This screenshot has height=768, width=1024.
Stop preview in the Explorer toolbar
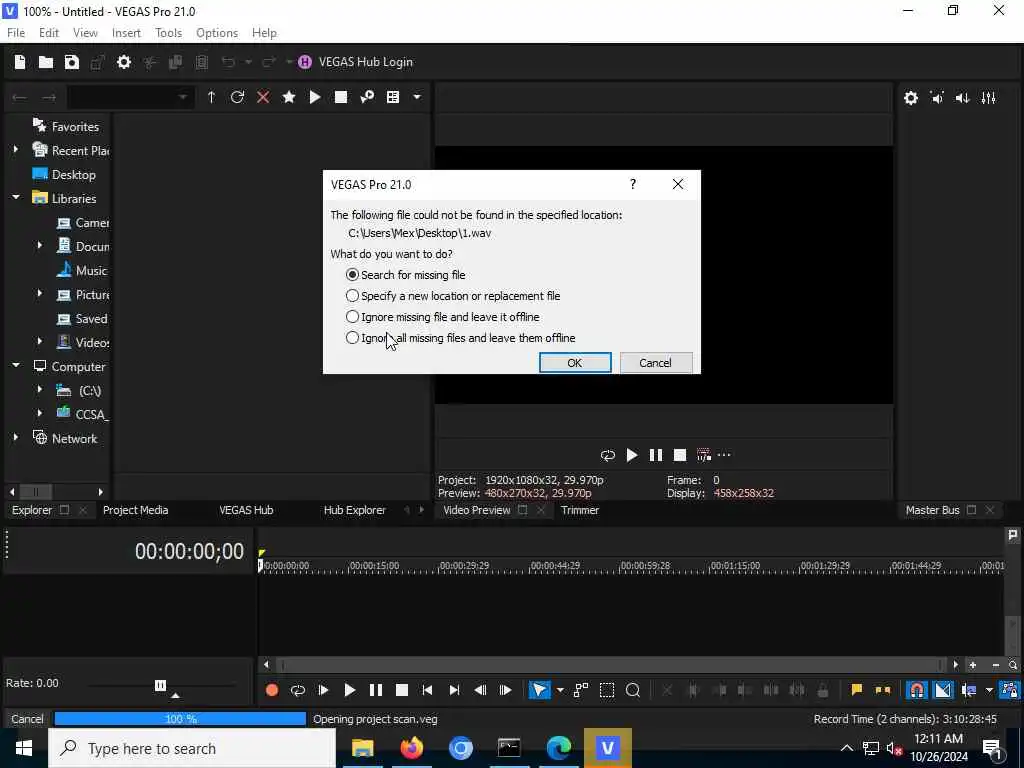pos(341,97)
